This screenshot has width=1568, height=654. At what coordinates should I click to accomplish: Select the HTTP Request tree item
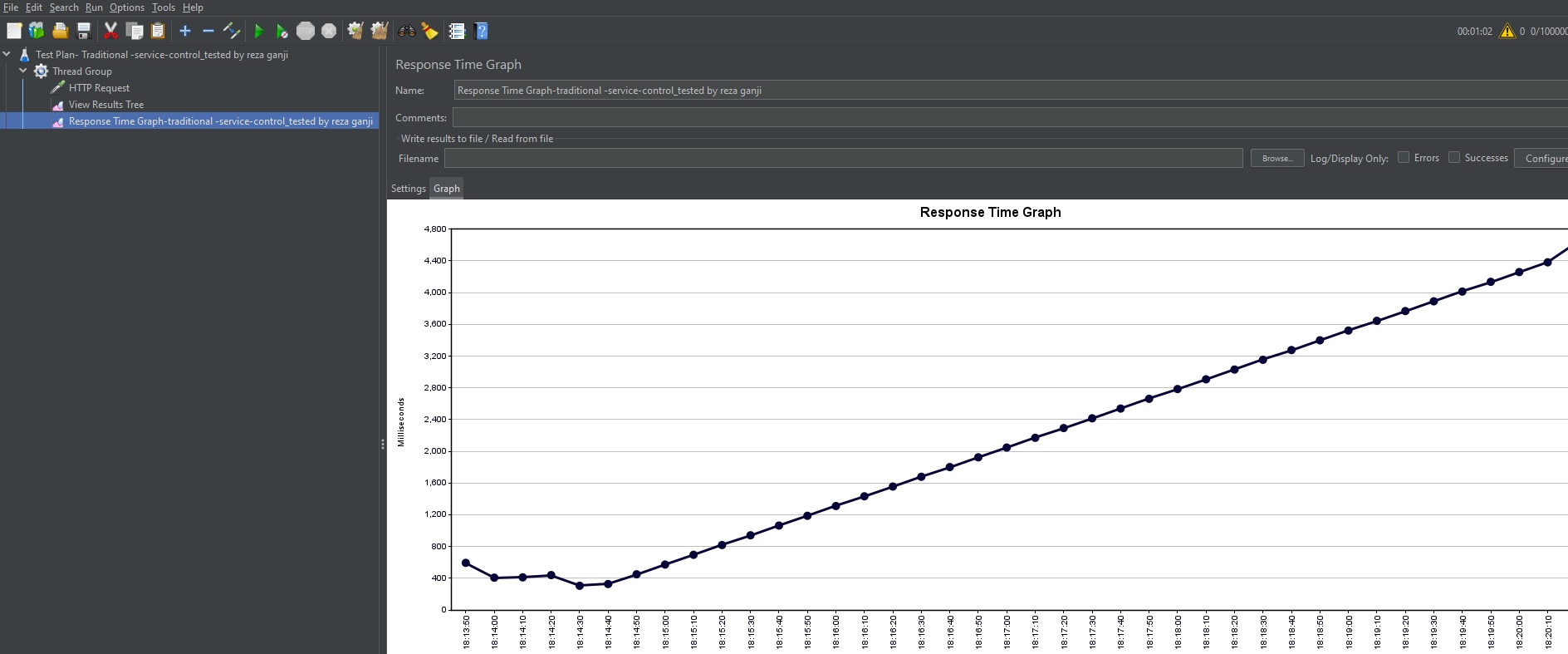click(99, 88)
